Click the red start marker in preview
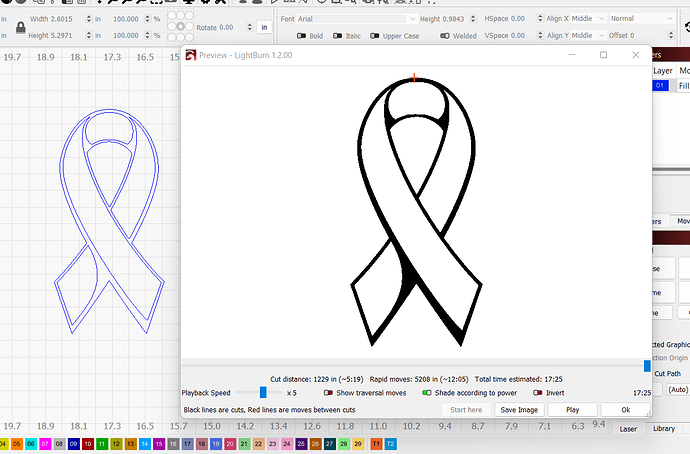Image resolution: width=690 pixels, height=454 pixels. coord(414,78)
